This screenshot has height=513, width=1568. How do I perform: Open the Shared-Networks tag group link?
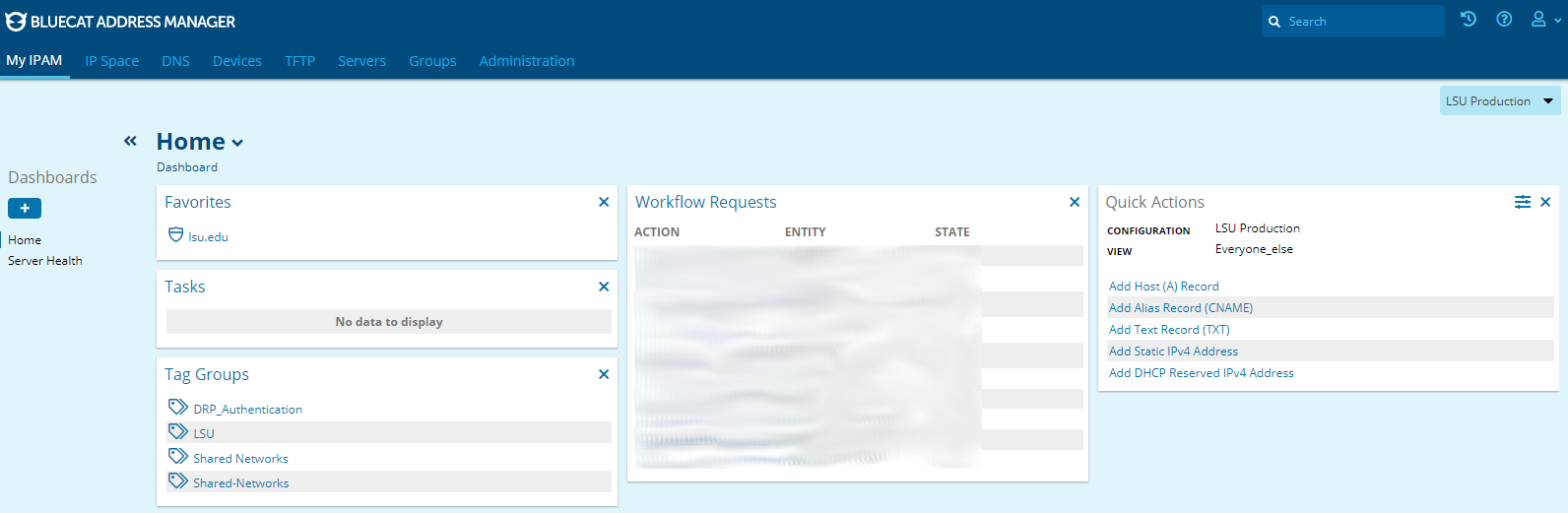[x=241, y=483]
